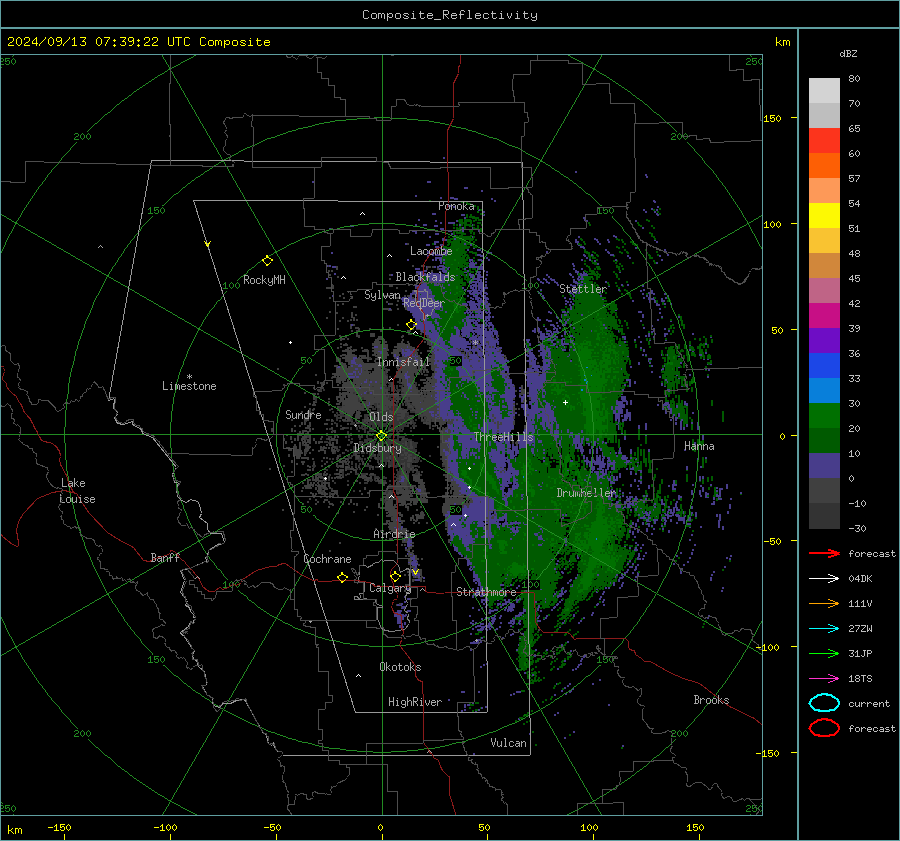Click the magenta 18TS arrow in legend
The height and width of the screenshot is (841, 900).
click(824, 679)
